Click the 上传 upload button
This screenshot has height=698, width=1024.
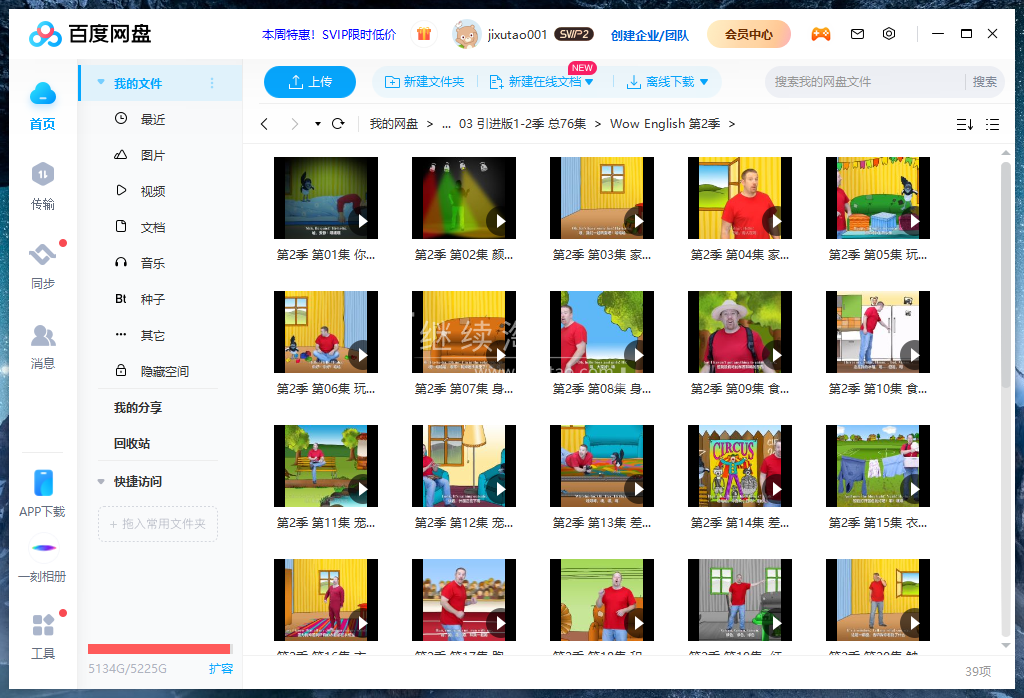(310, 82)
